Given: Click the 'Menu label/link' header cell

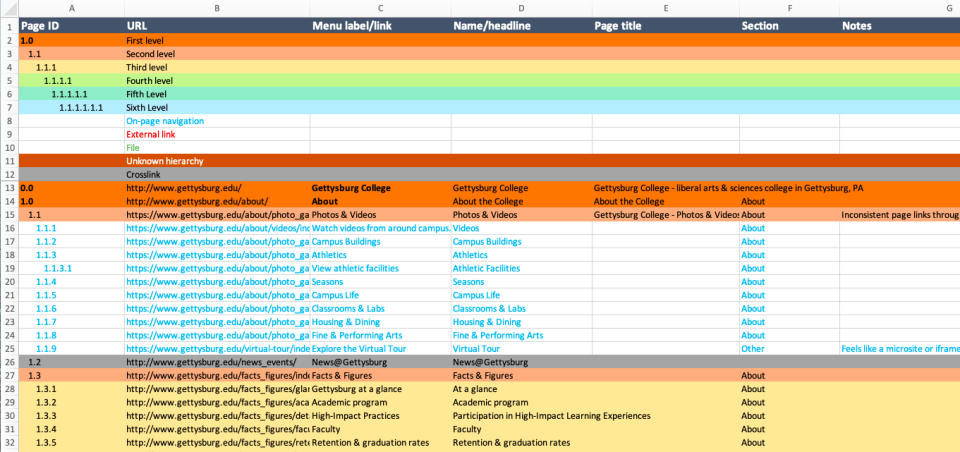Looking at the screenshot, I should tap(381, 26).
